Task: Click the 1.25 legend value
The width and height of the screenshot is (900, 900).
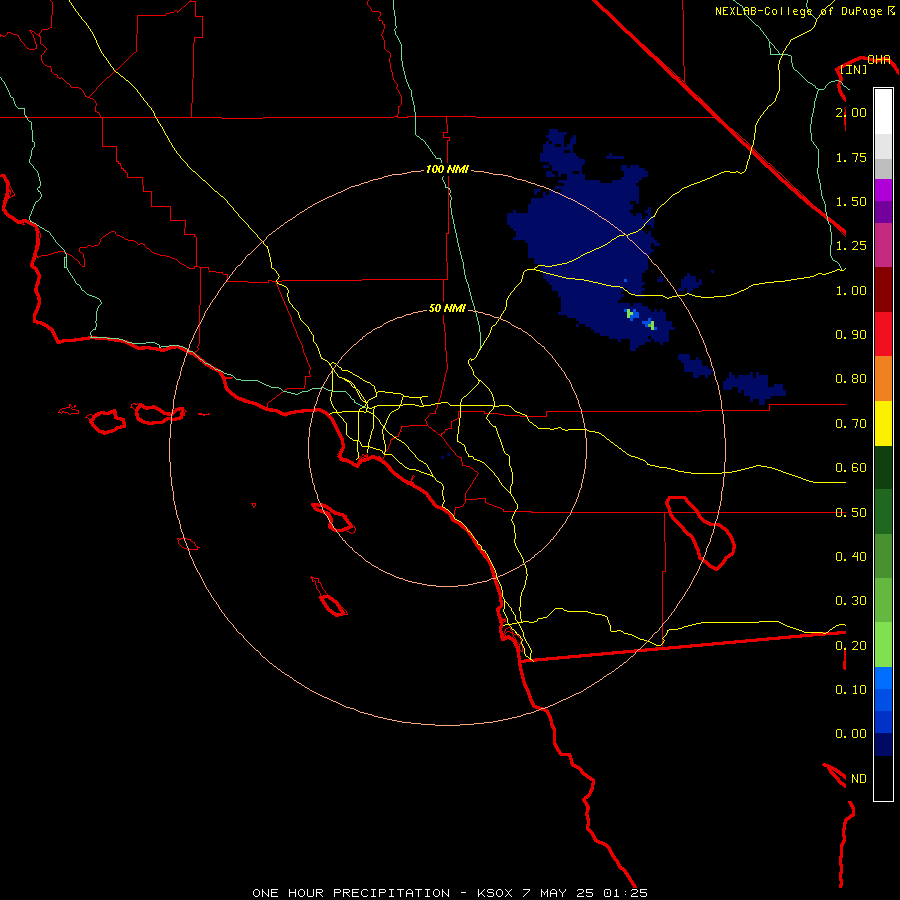Action: tap(851, 246)
